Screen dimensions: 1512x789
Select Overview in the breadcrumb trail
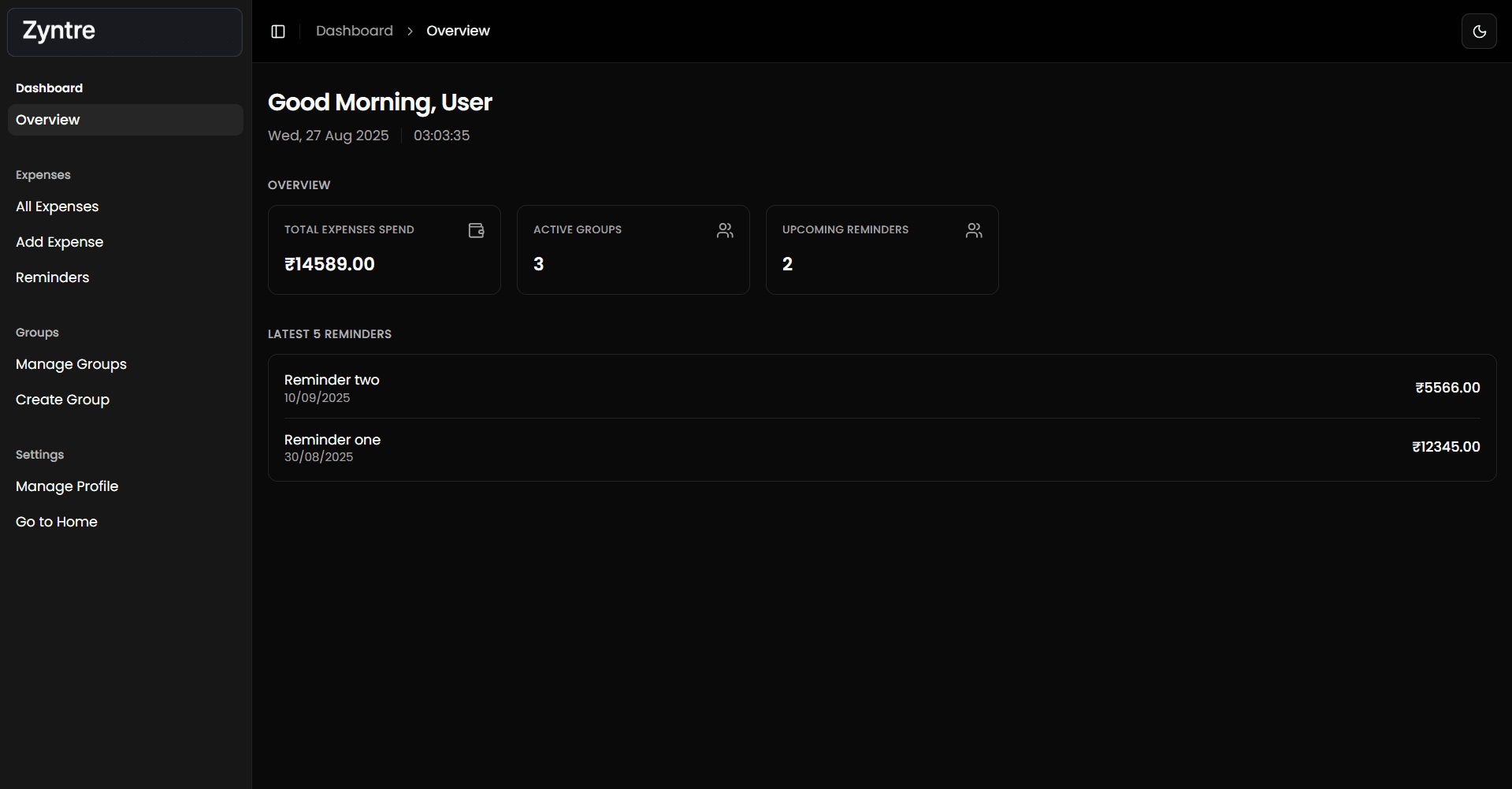pos(458,31)
